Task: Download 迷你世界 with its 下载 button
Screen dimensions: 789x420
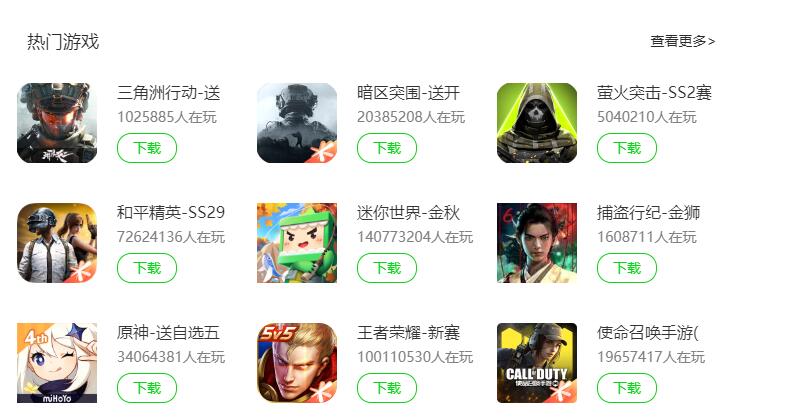Action: (x=387, y=268)
